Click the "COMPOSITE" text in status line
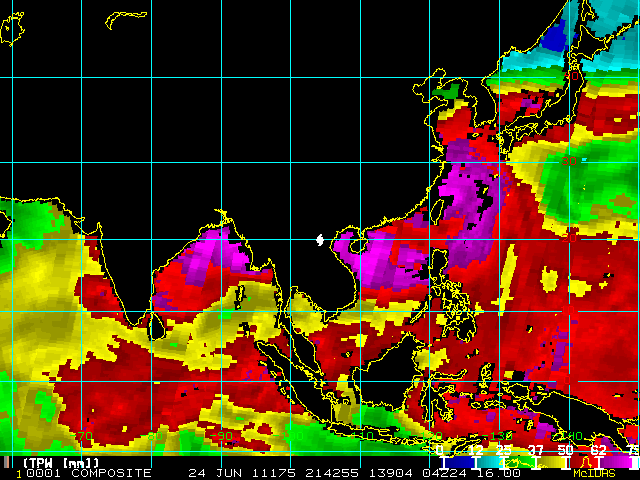640x480 pixels. (x=111, y=473)
